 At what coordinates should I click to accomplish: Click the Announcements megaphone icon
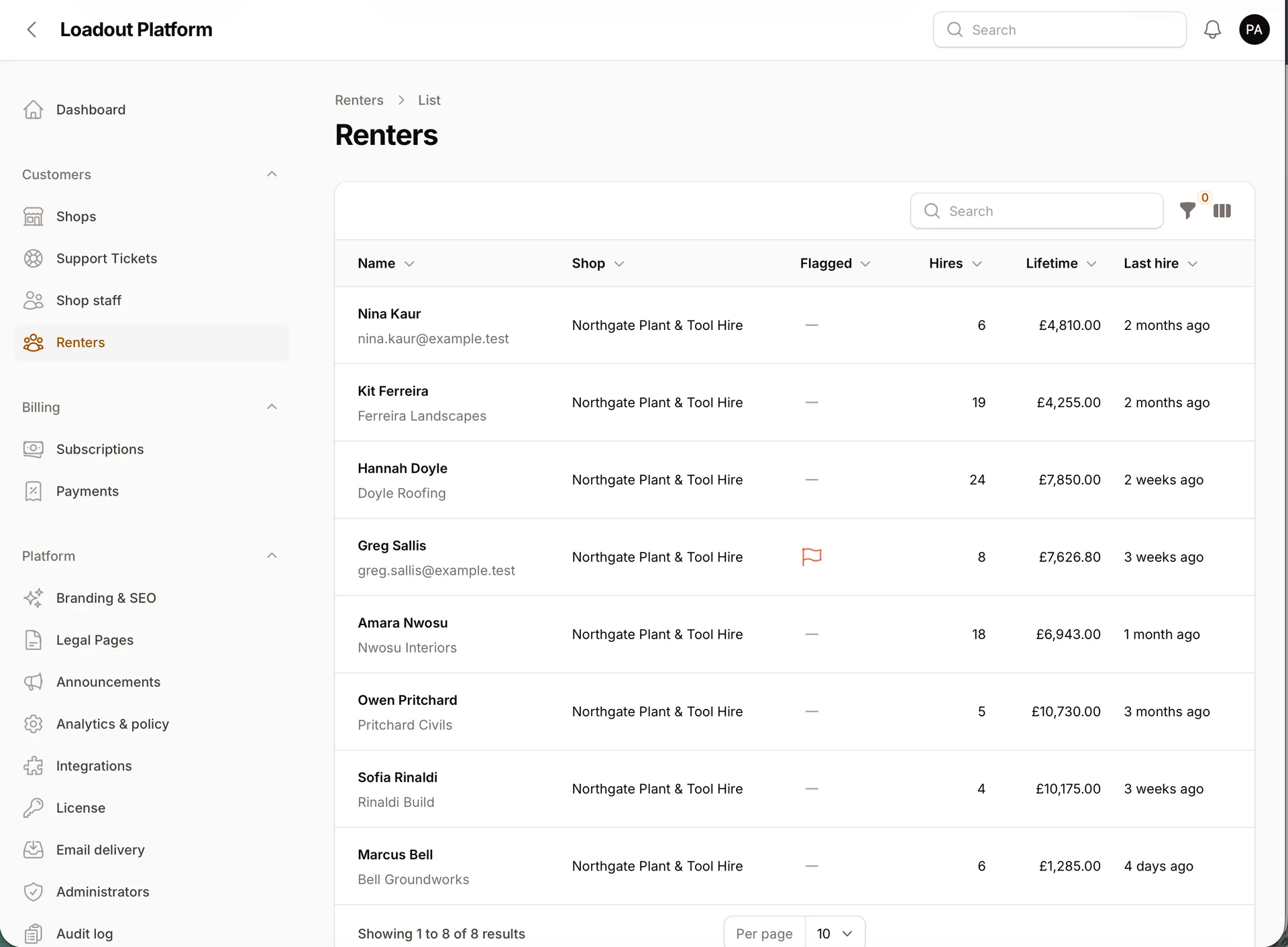click(33, 682)
